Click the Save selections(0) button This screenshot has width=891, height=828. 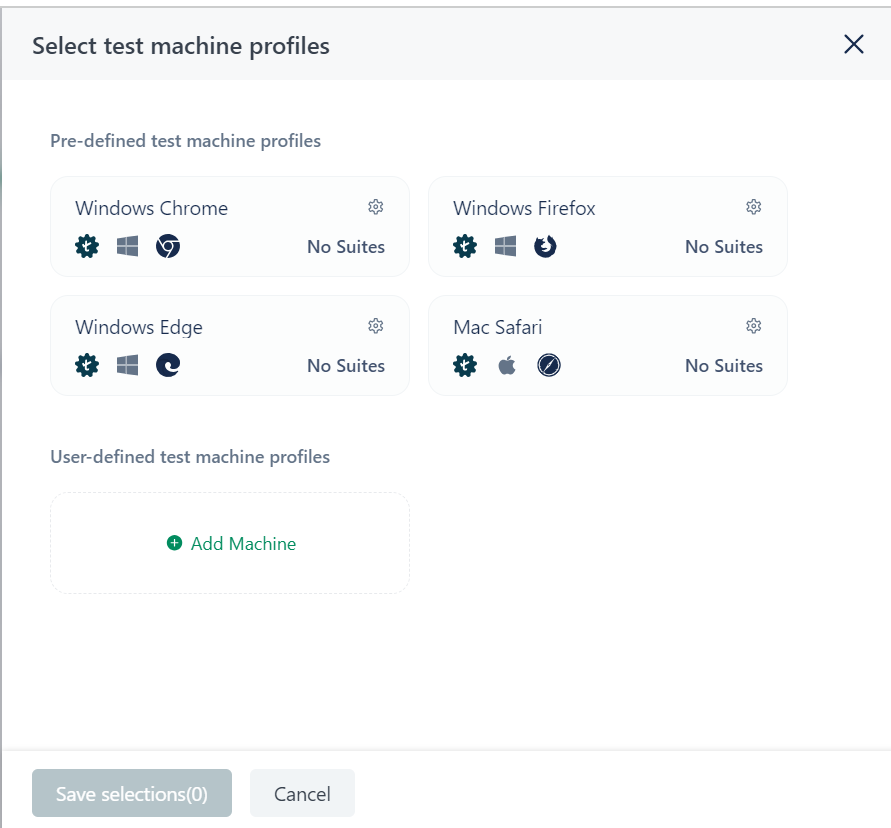point(132,793)
